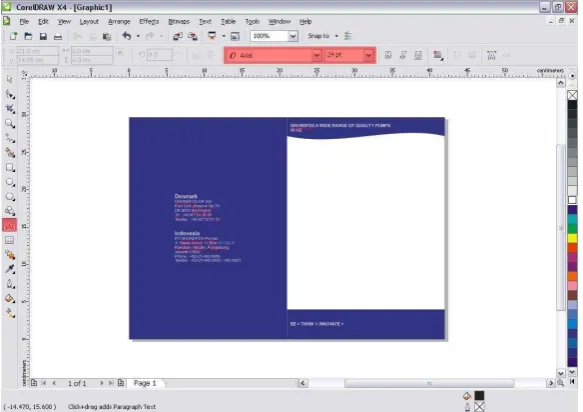Add a page after using right page icon

(121, 383)
